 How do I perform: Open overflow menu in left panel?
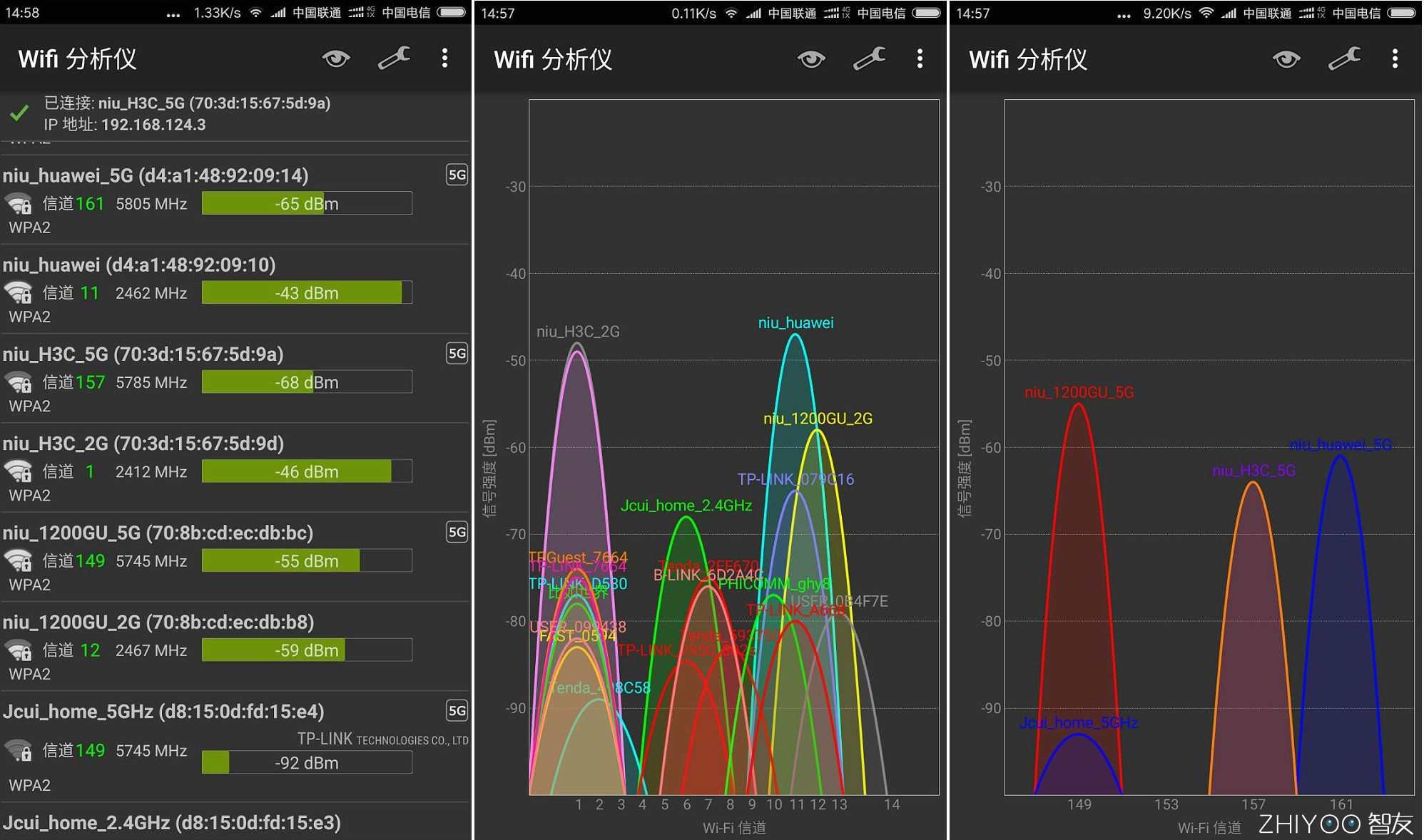tap(444, 58)
